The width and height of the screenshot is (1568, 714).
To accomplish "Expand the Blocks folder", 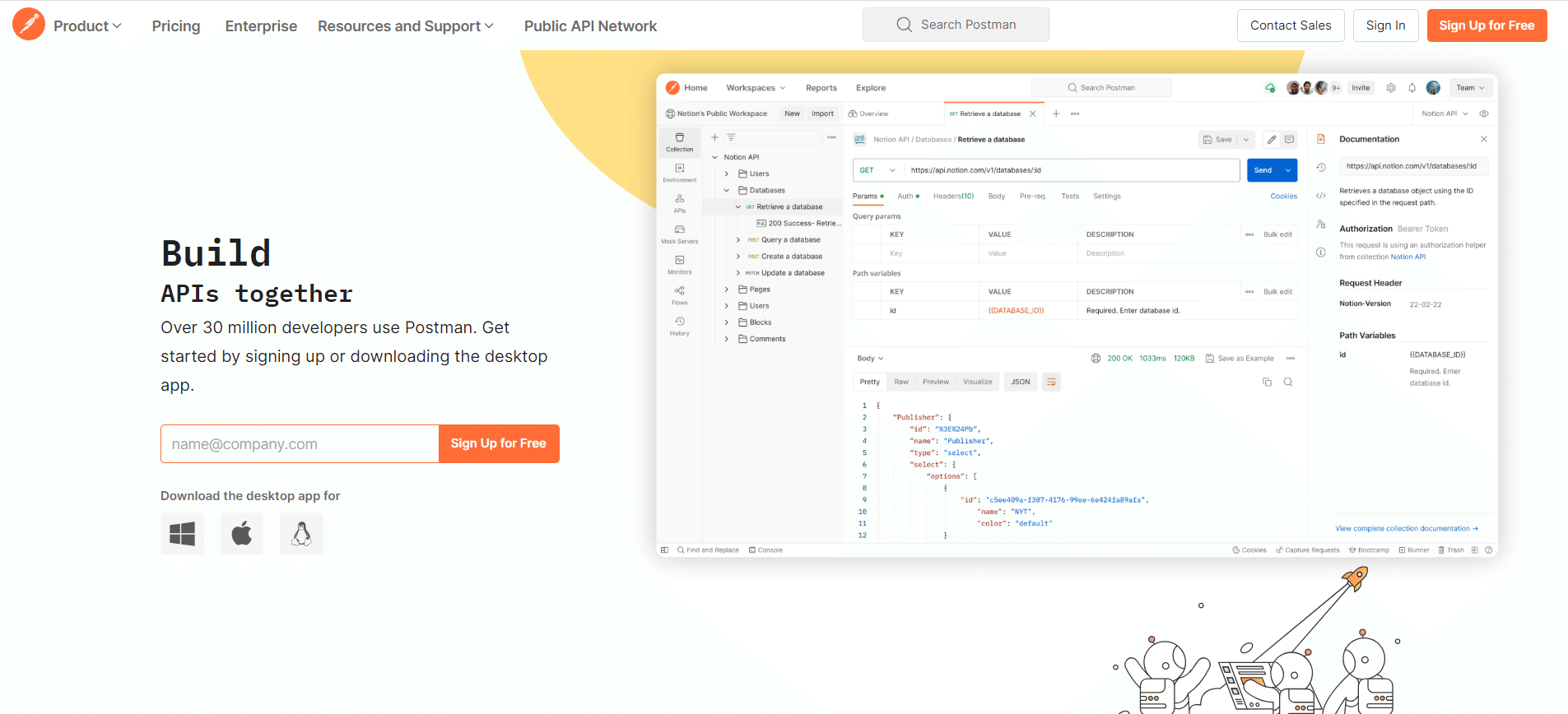I will click(x=727, y=322).
